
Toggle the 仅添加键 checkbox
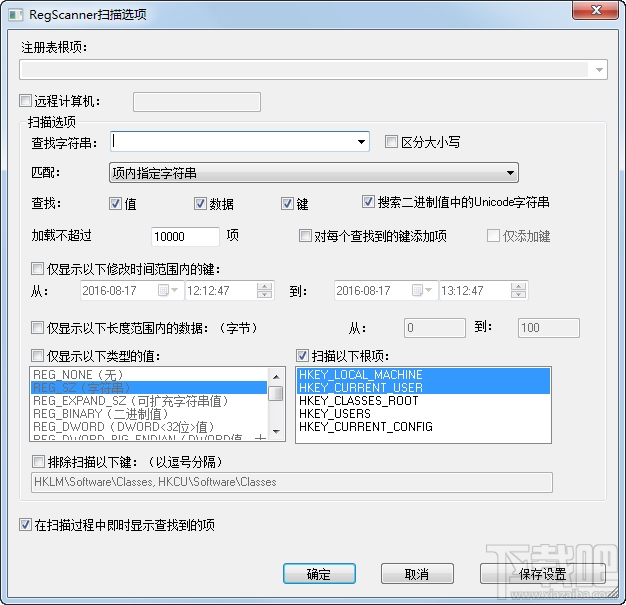click(493, 236)
